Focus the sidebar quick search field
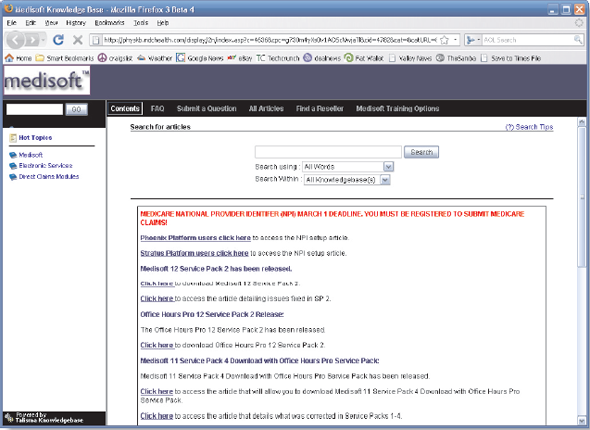 [x=35, y=109]
